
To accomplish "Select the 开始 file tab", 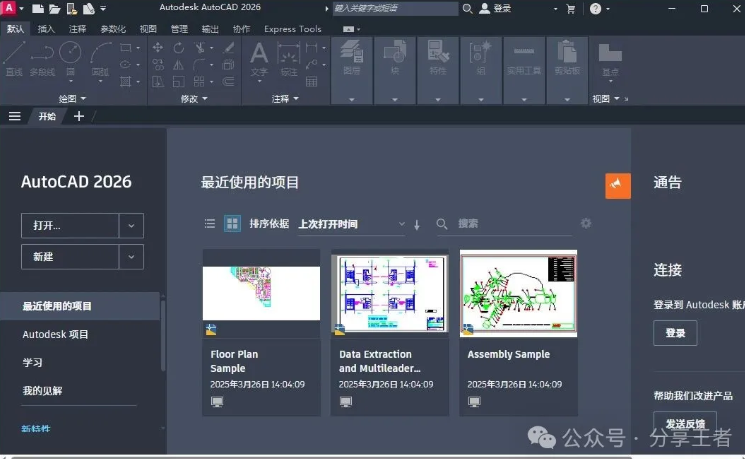I will tap(47, 116).
